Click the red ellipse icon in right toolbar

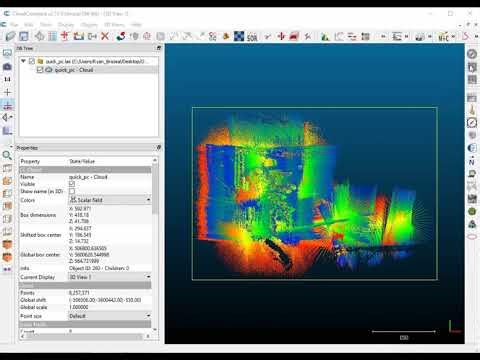tap(472, 237)
